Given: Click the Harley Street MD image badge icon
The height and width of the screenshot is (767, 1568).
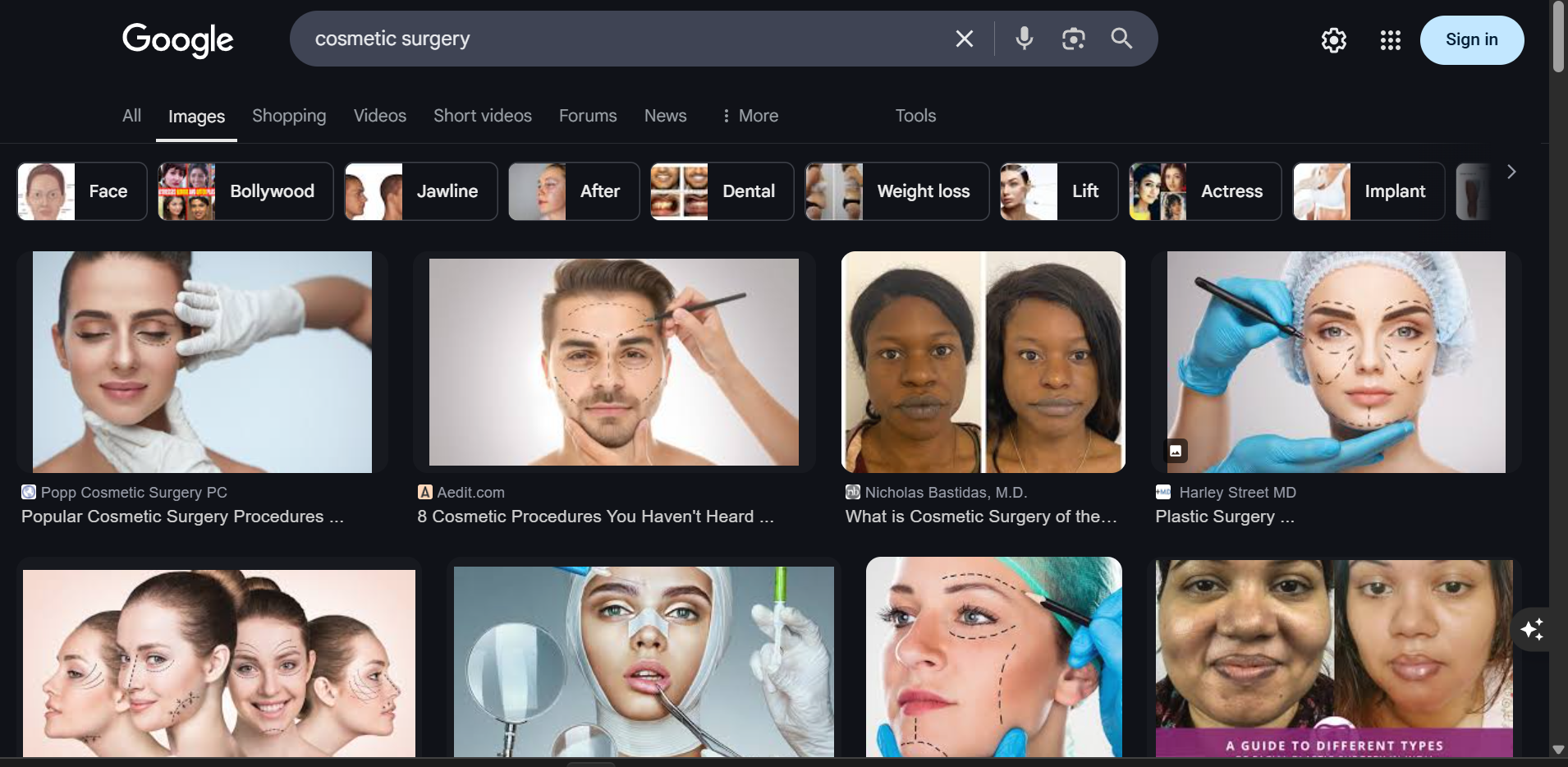Looking at the screenshot, I should pos(1176,451).
